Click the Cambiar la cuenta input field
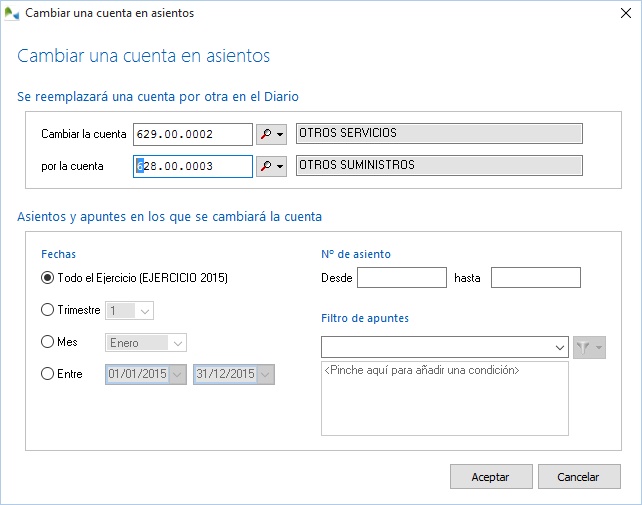 click(192, 134)
